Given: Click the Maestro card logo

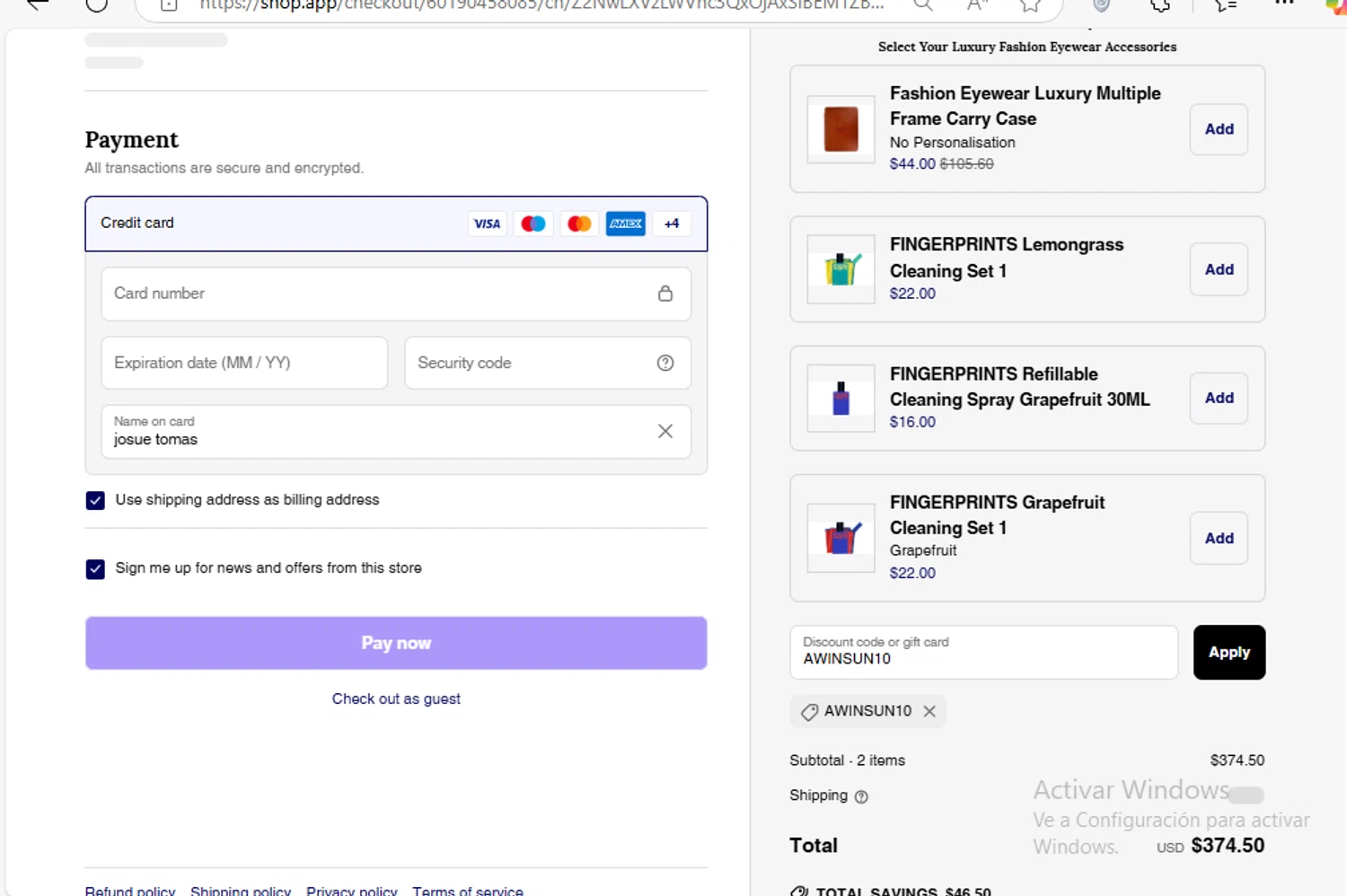Looking at the screenshot, I should click(x=533, y=224).
